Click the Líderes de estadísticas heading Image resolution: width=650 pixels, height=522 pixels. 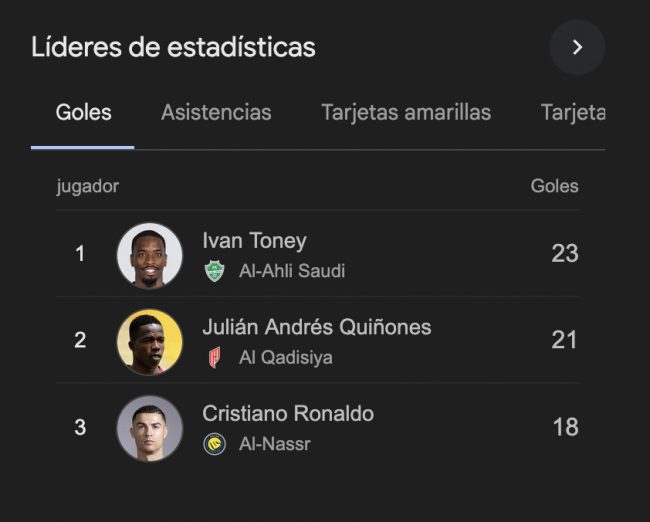(173, 47)
